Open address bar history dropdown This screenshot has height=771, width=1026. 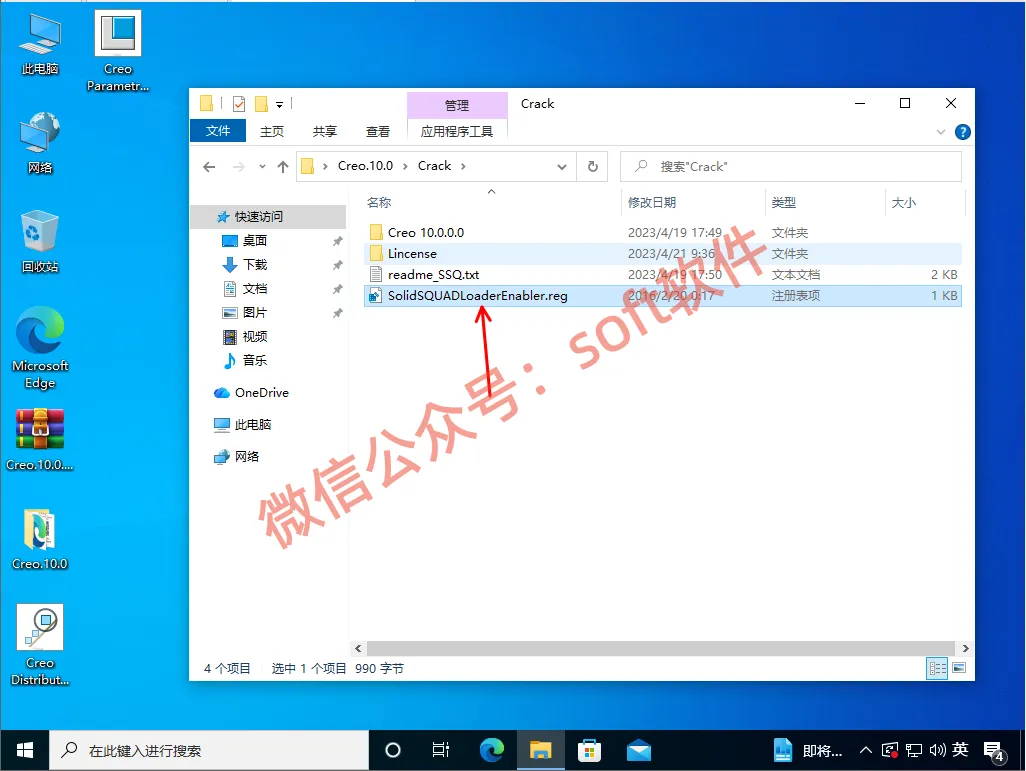click(561, 167)
